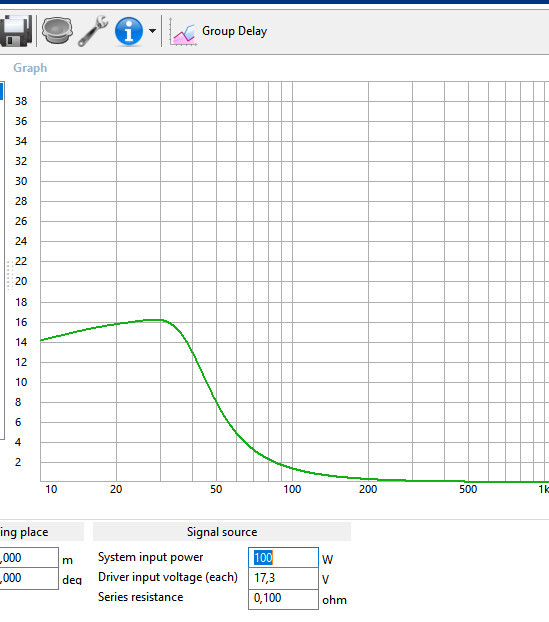This screenshot has height=622, width=549.
Task: Click the 20 label on vertical axis
Action: click(21, 281)
